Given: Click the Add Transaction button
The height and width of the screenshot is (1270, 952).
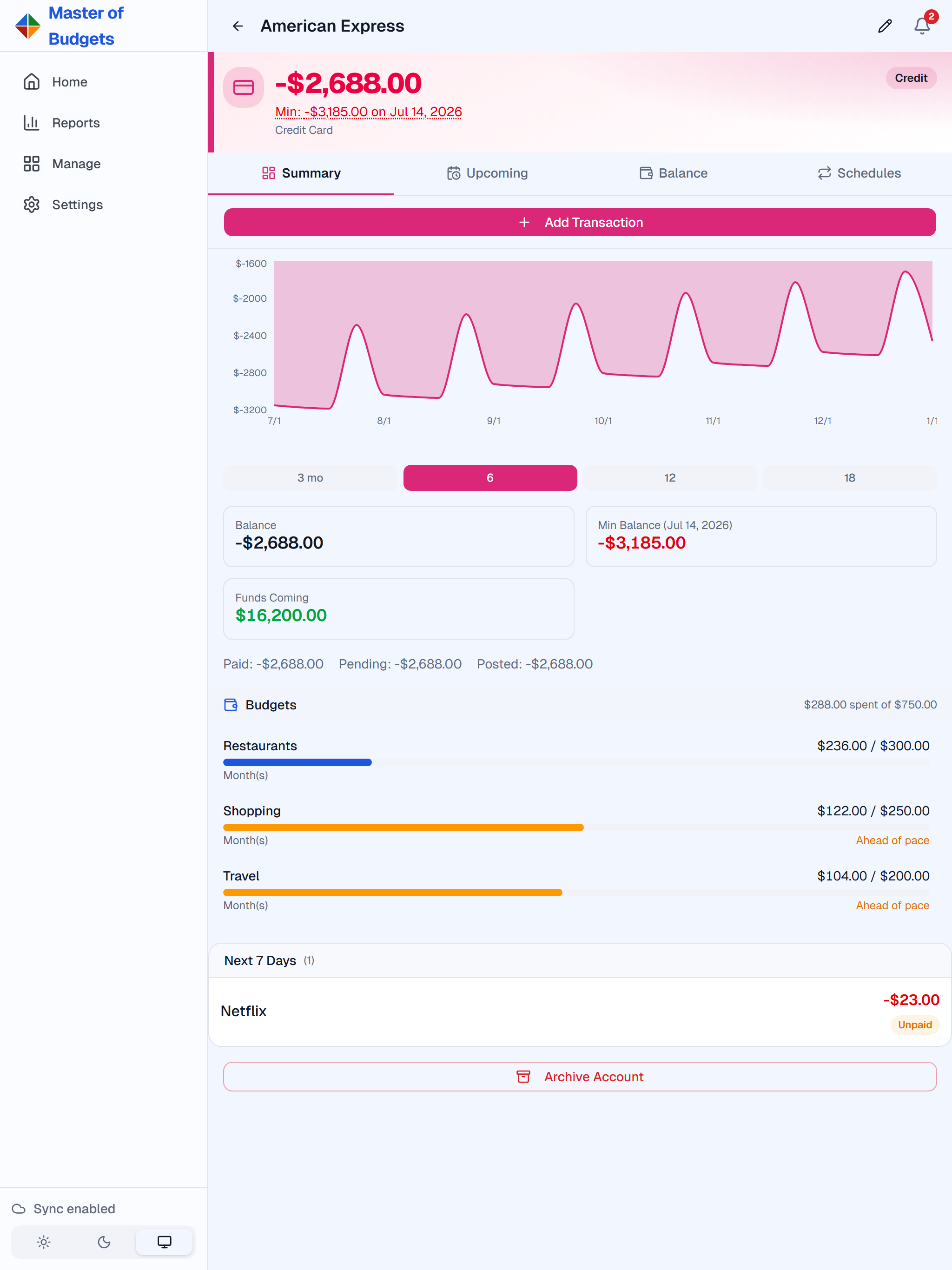Looking at the screenshot, I should click(580, 222).
